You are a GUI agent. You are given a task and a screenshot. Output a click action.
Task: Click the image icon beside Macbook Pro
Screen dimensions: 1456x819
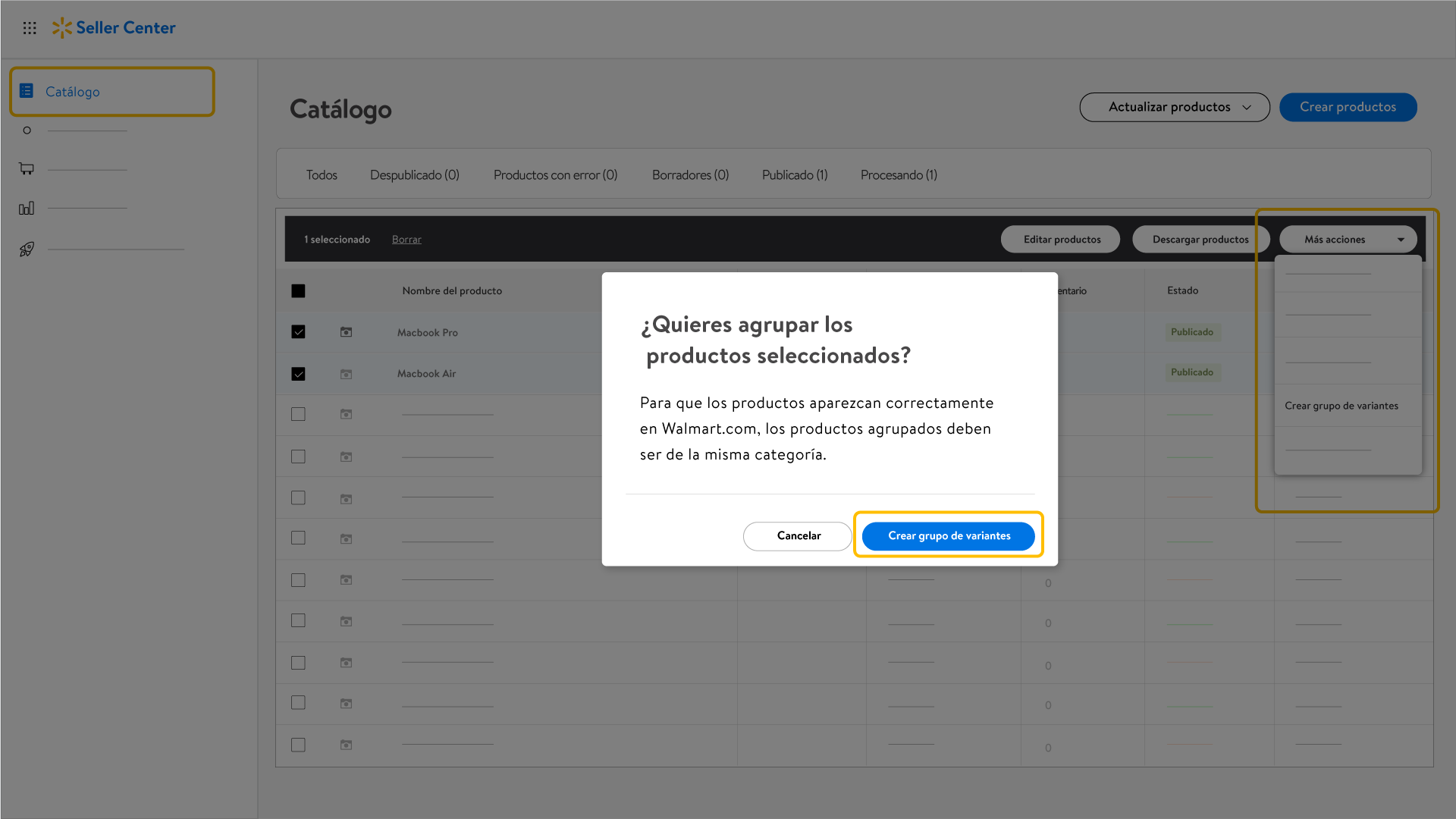coord(346,332)
